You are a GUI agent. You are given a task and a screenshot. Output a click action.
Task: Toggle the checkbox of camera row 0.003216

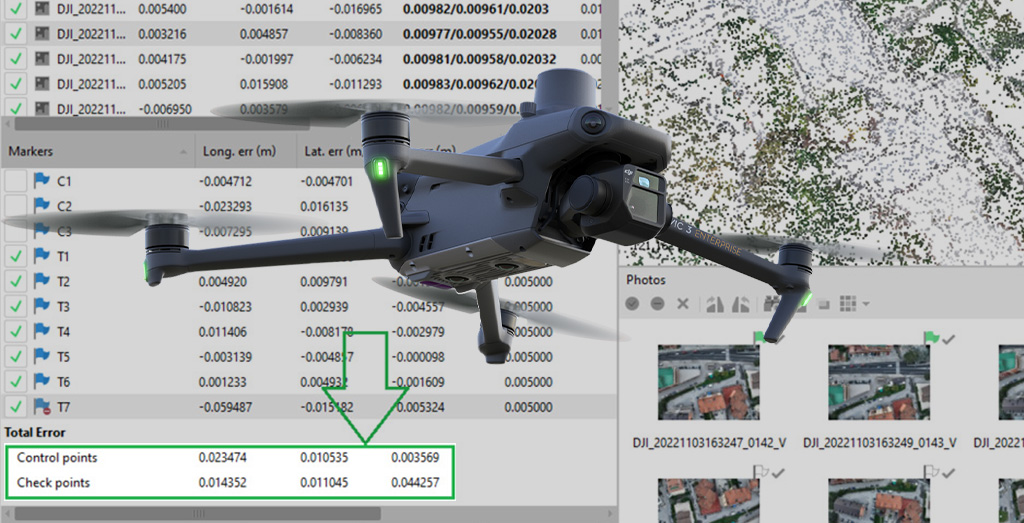(x=16, y=34)
